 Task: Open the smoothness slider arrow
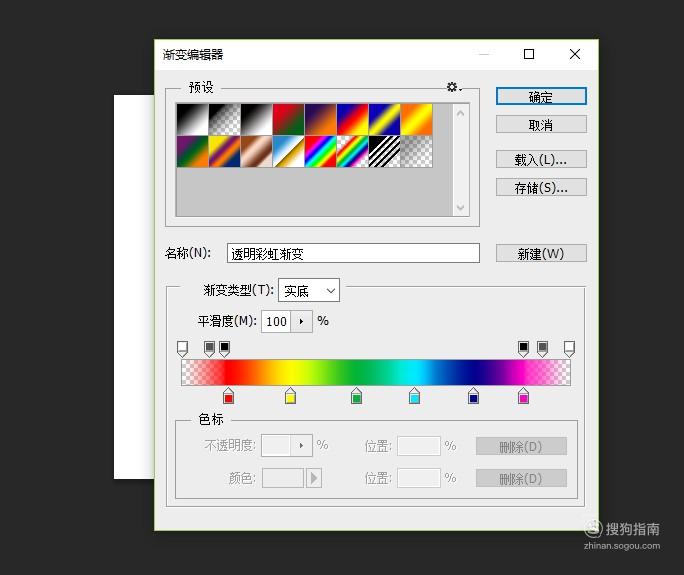coord(301,322)
